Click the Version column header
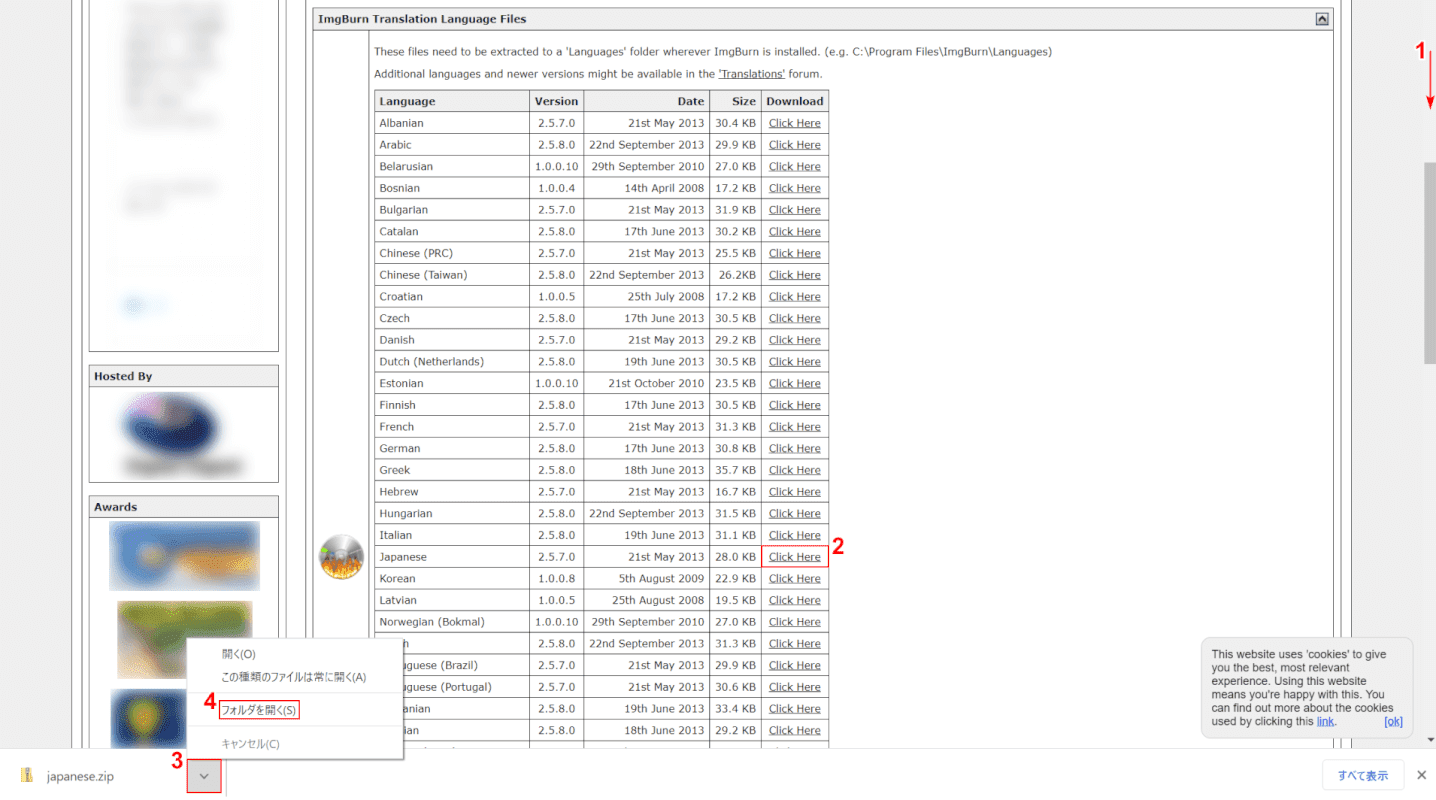 point(556,101)
